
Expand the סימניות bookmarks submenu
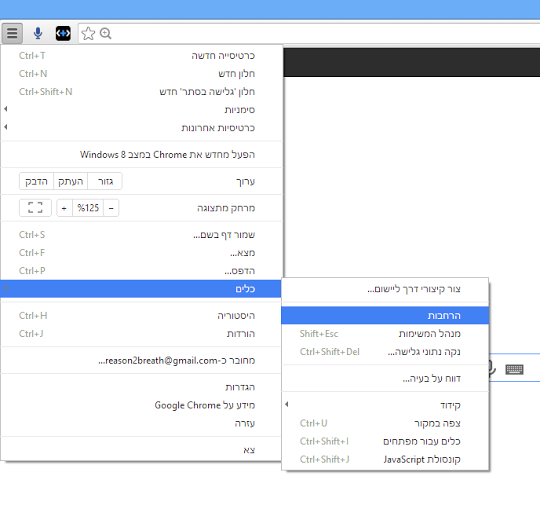click(141, 110)
